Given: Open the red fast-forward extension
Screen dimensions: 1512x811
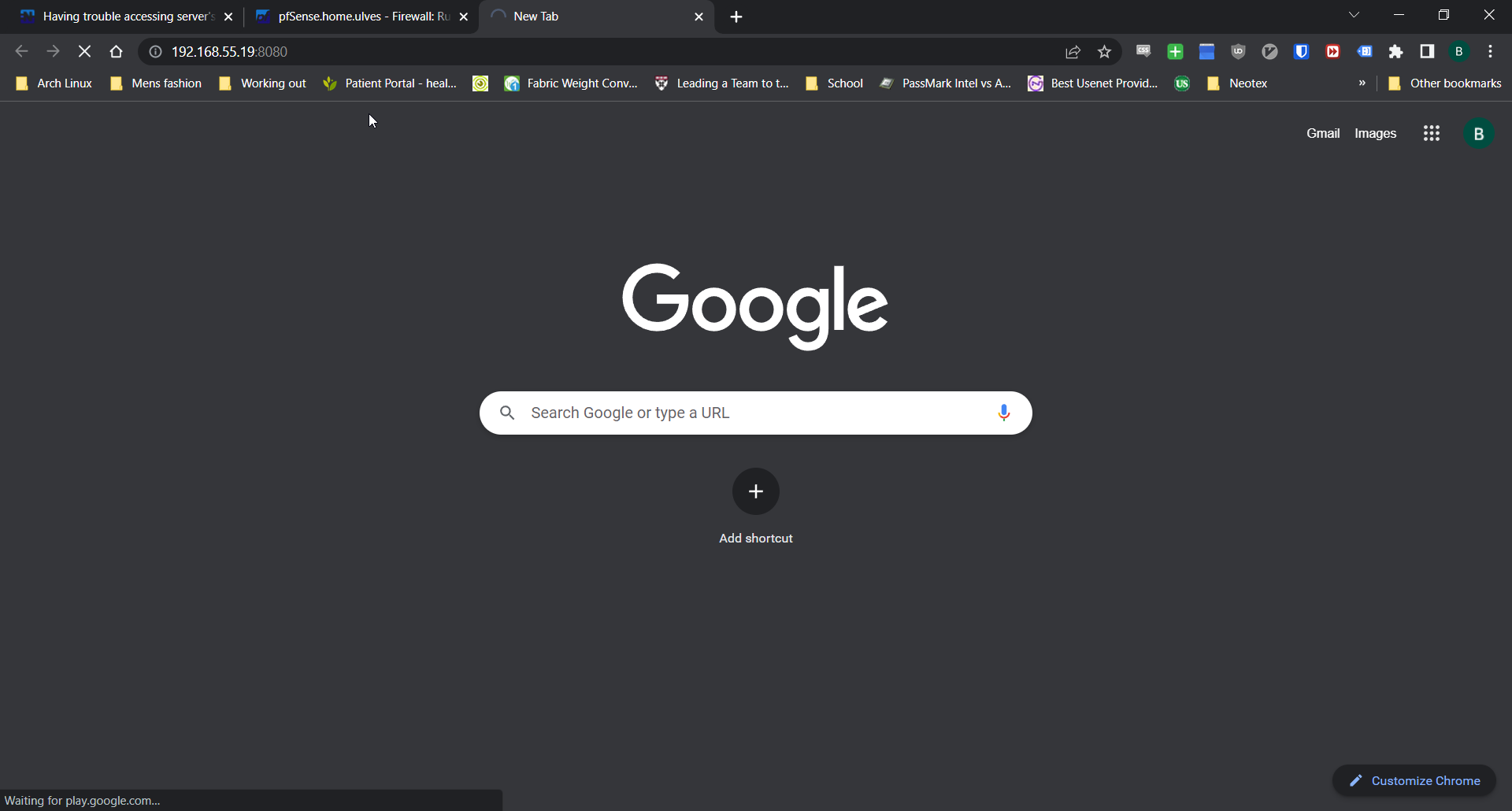Looking at the screenshot, I should (x=1332, y=52).
